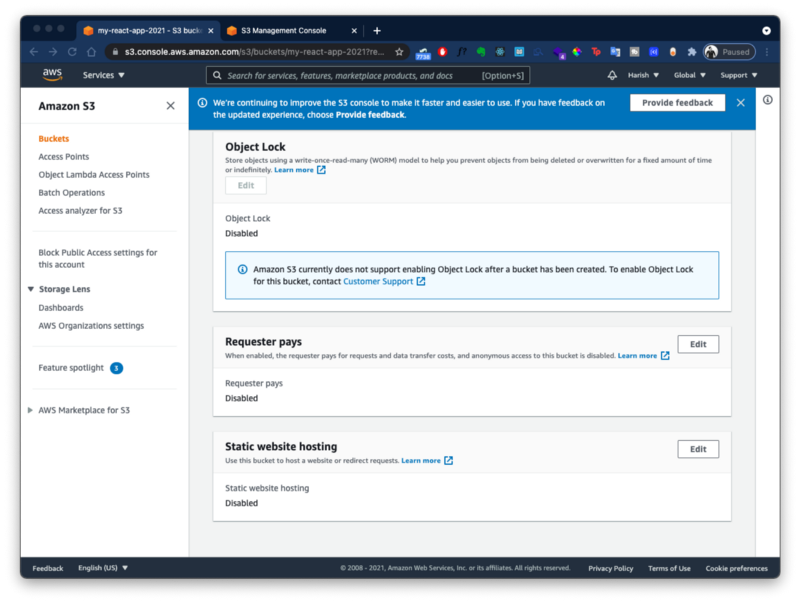Open external link icon beside Customer Support

point(421,281)
